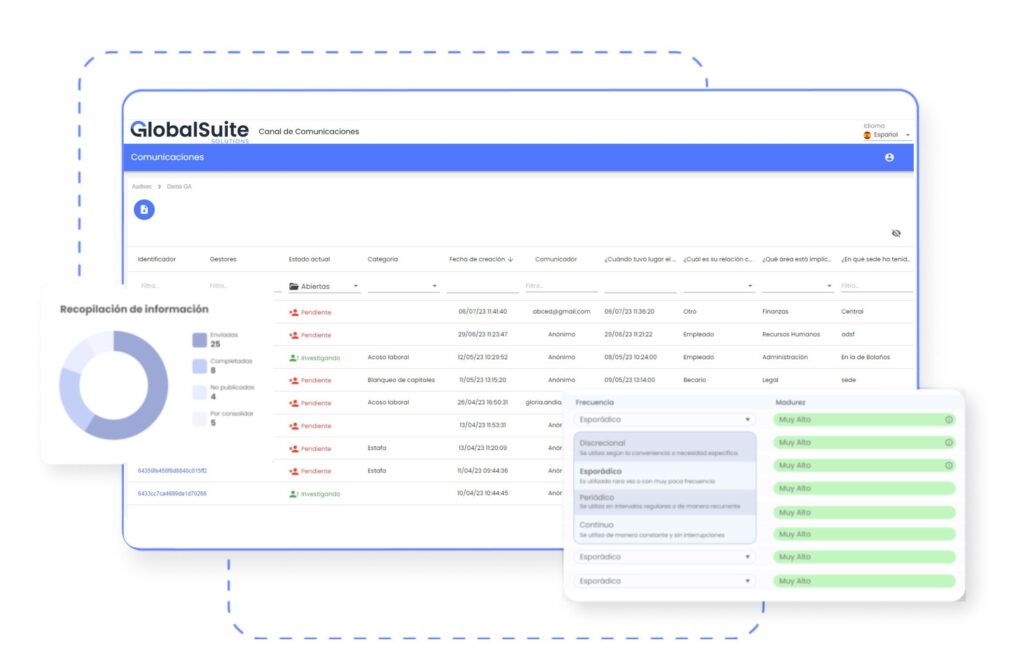This screenshot has height=662, width=1024.
Task: Click the folder icon beside Abiertas filter
Action: [x=294, y=286]
